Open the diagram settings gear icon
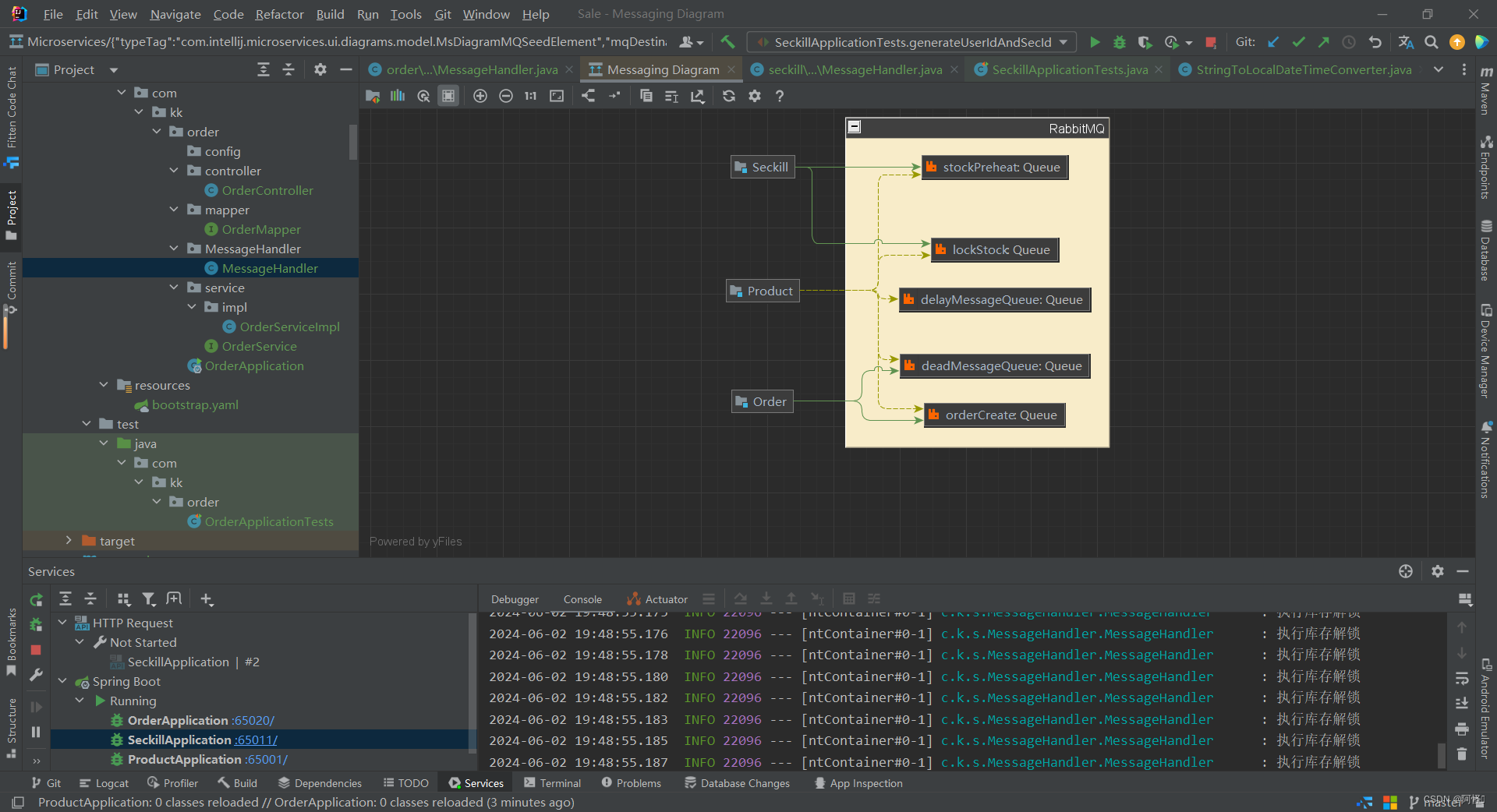This screenshot has width=1497, height=812. pos(754,96)
